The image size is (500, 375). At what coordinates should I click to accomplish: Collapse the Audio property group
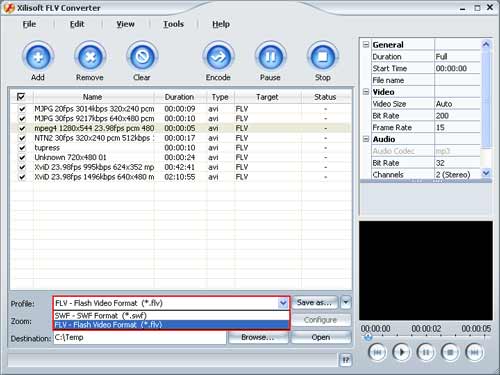coord(366,139)
